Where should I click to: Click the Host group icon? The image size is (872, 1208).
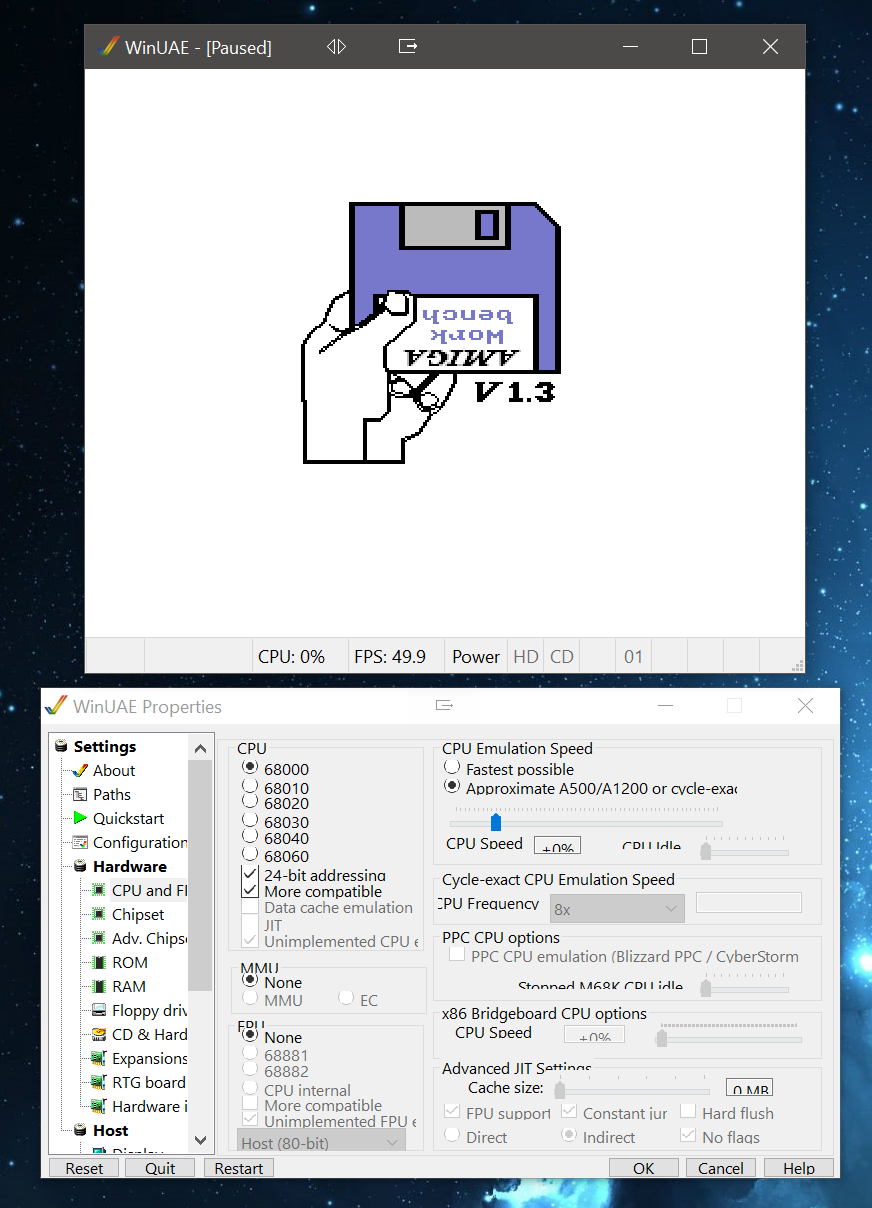[x=81, y=1130]
